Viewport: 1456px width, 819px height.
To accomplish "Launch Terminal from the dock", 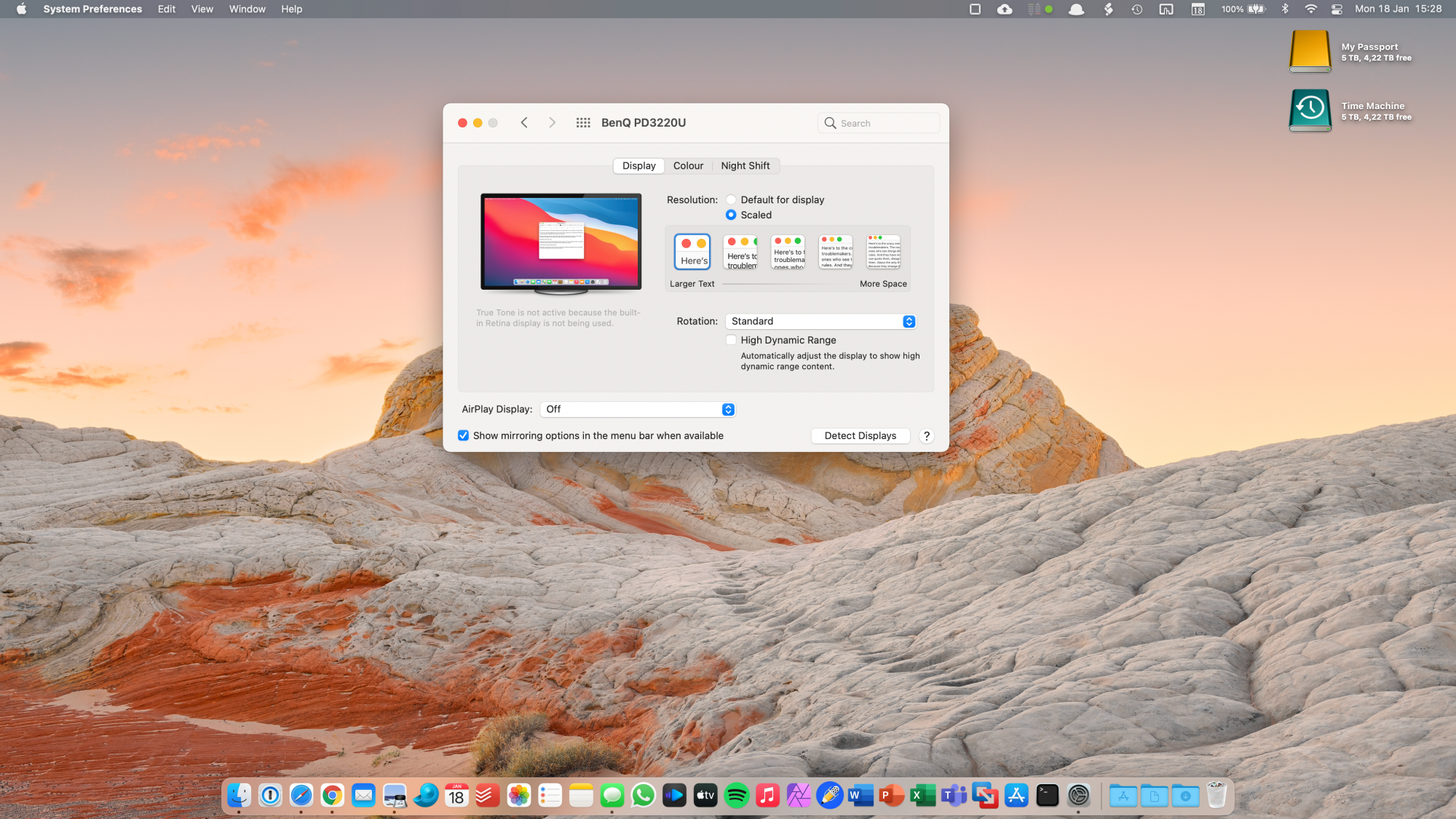I will 1047,796.
